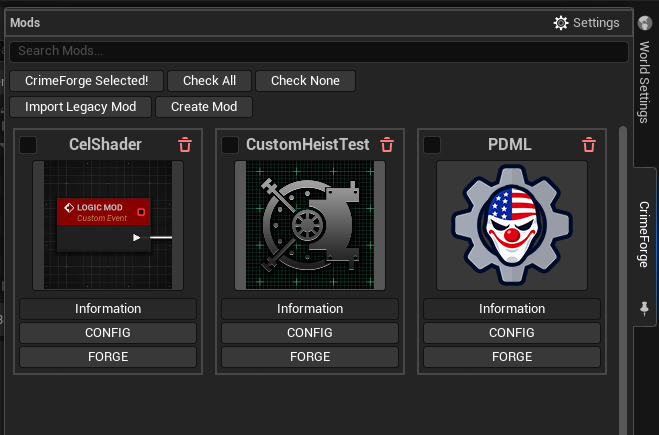Delete the CustomHeistTest mod with trash icon
The width and height of the screenshot is (659, 435).
387,145
